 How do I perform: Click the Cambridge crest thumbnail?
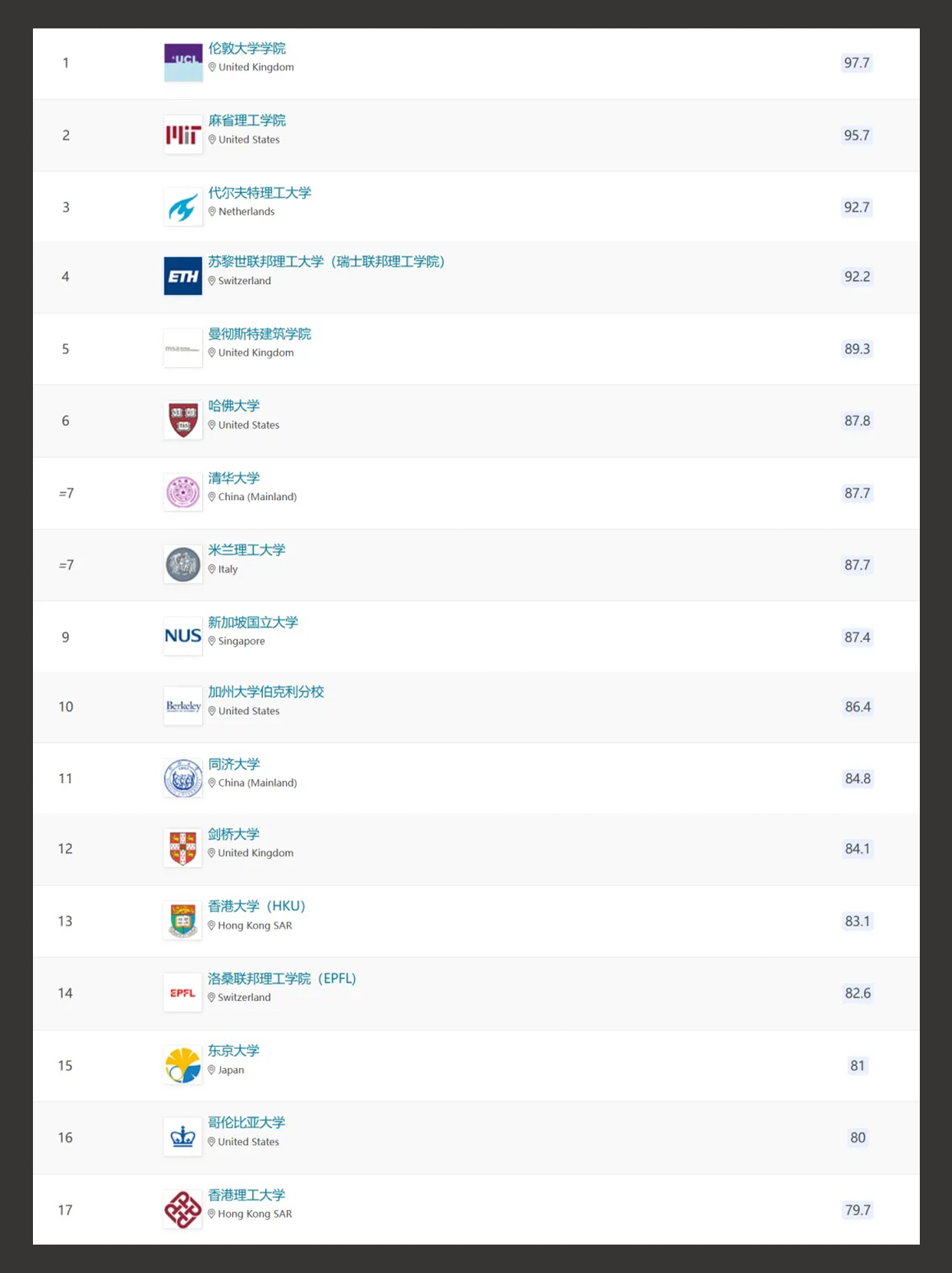click(x=183, y=848)
